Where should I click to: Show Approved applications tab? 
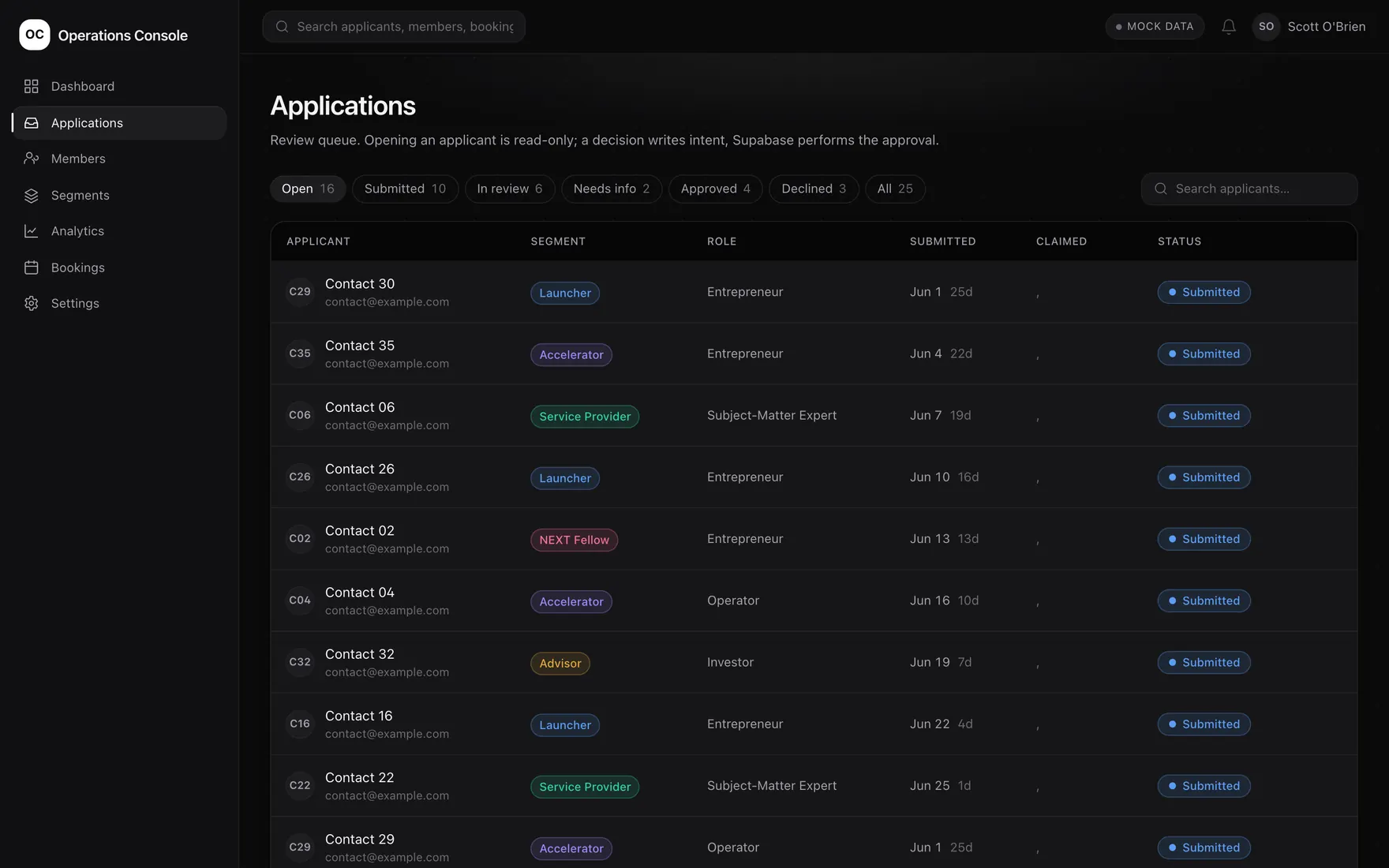[x=716, y=189]
